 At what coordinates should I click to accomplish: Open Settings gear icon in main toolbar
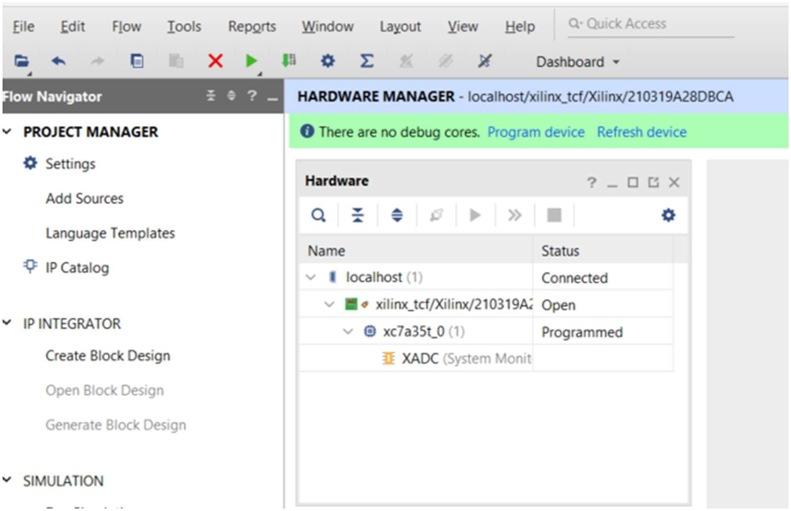327,61
